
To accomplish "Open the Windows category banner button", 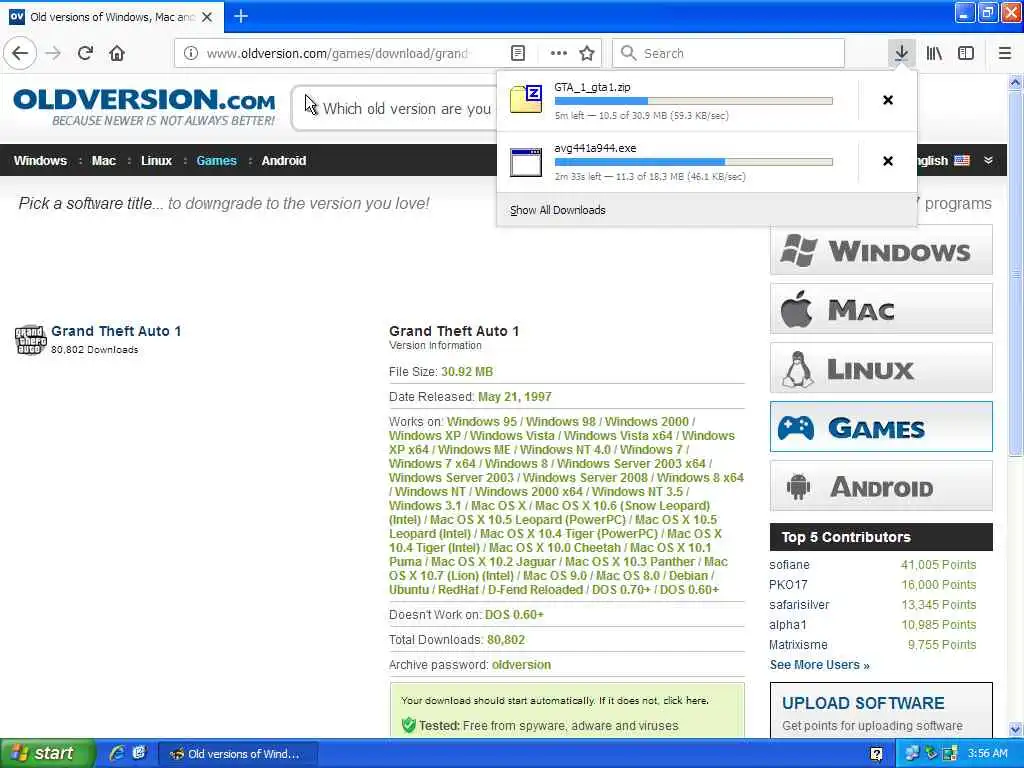I will point(881,250).
